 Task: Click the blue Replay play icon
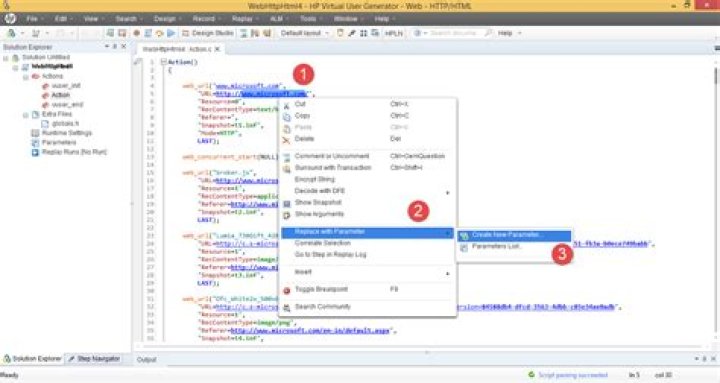coord(171,33)
